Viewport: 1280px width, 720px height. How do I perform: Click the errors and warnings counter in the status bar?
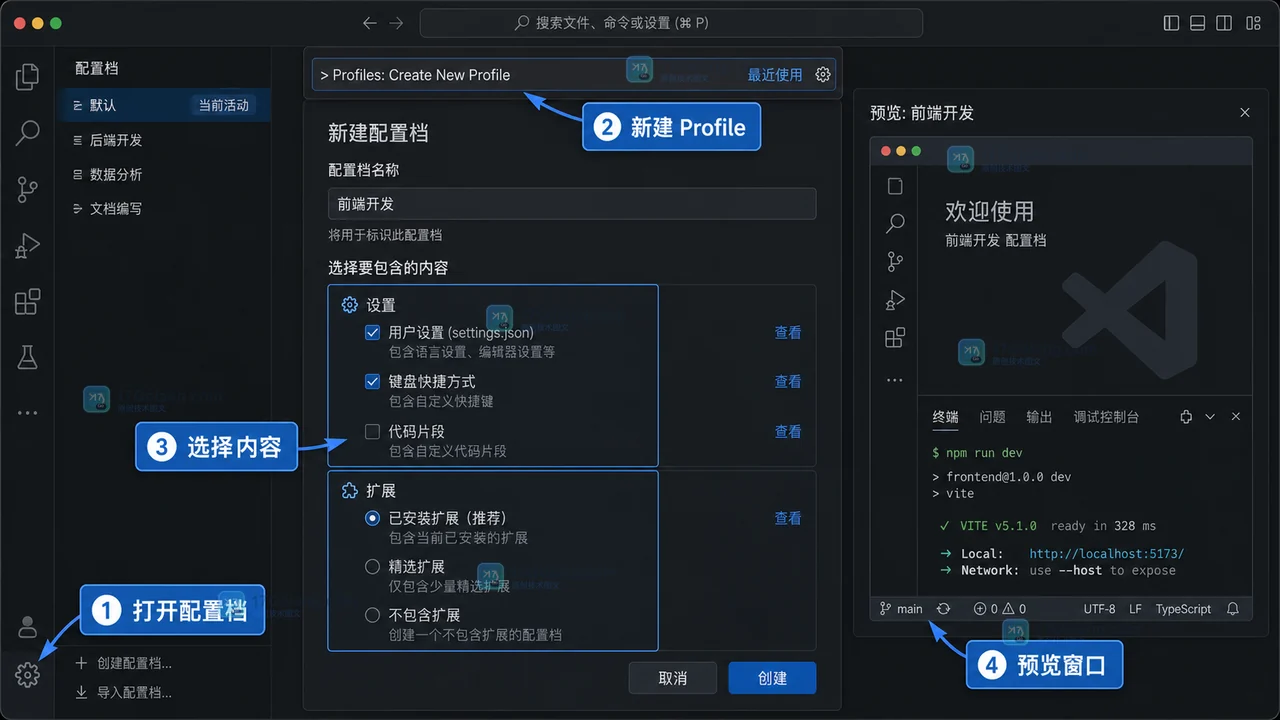[x=1000, y=609]
